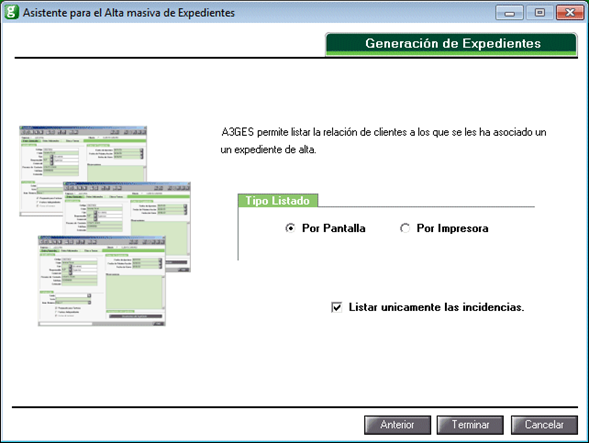This screenshot has height=443, width=589.
Task: Minimize the Asistente window
Action: (509, 13)
